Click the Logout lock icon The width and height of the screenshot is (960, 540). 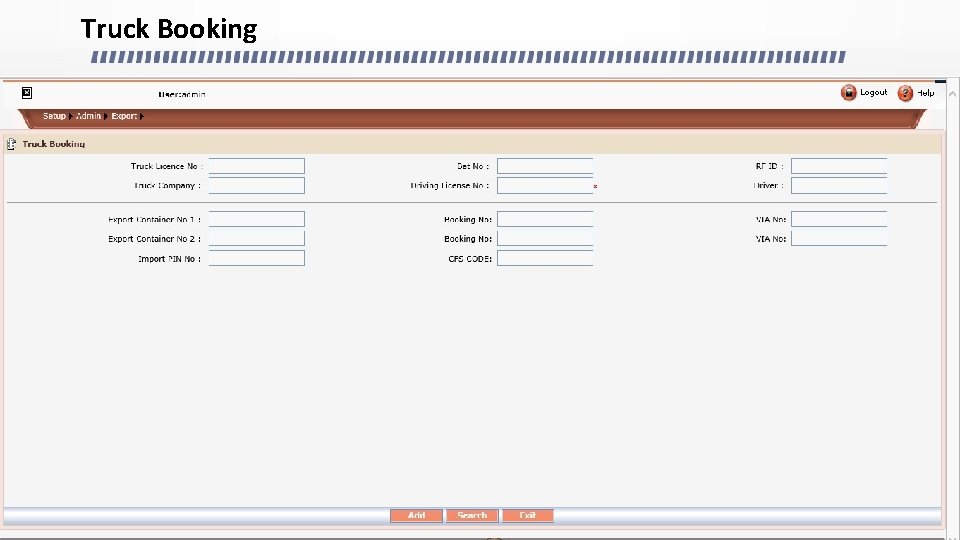pos(848,92)
